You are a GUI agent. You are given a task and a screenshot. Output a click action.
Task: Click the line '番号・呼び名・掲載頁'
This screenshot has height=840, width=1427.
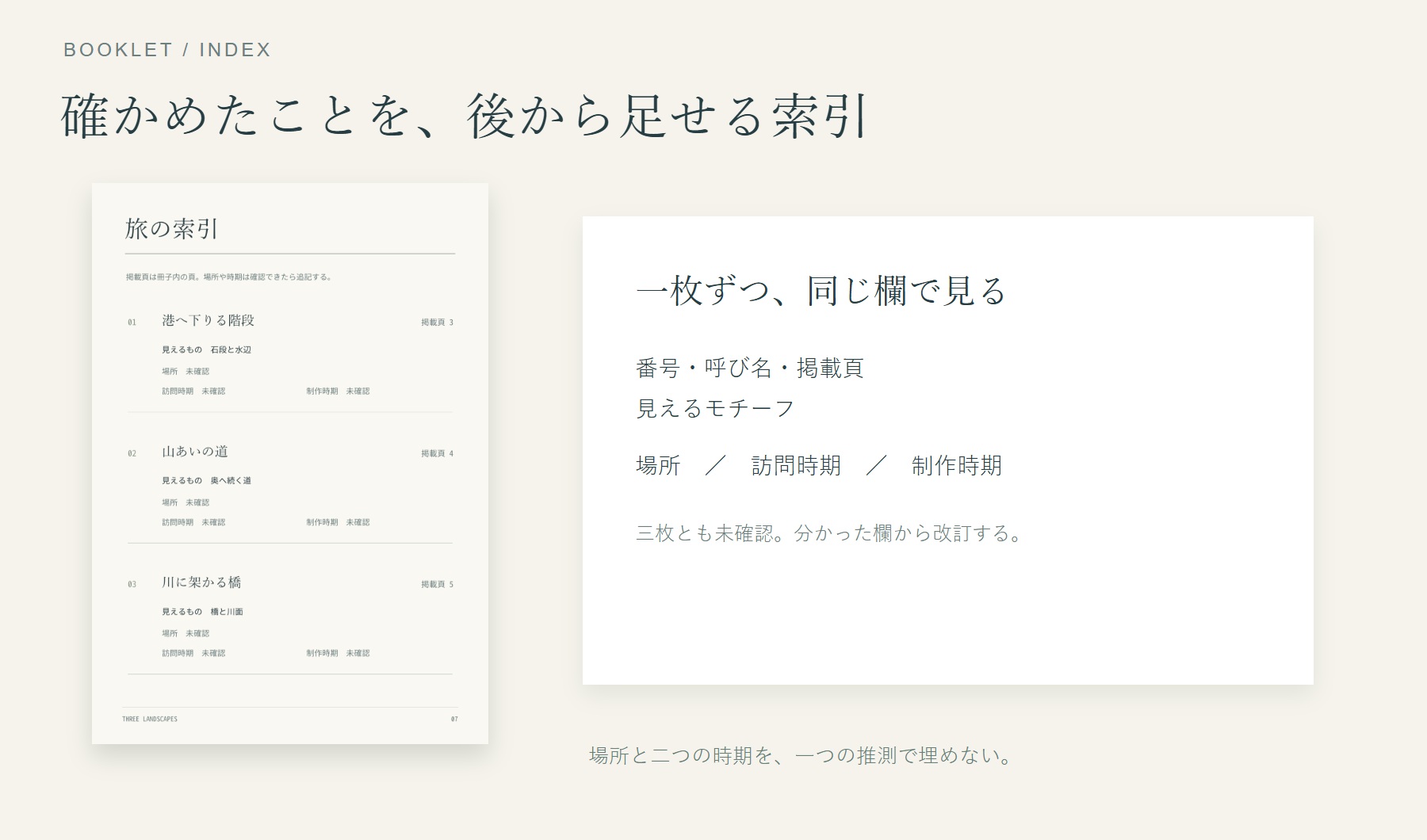pyautogui.click(x=750, y=368)
